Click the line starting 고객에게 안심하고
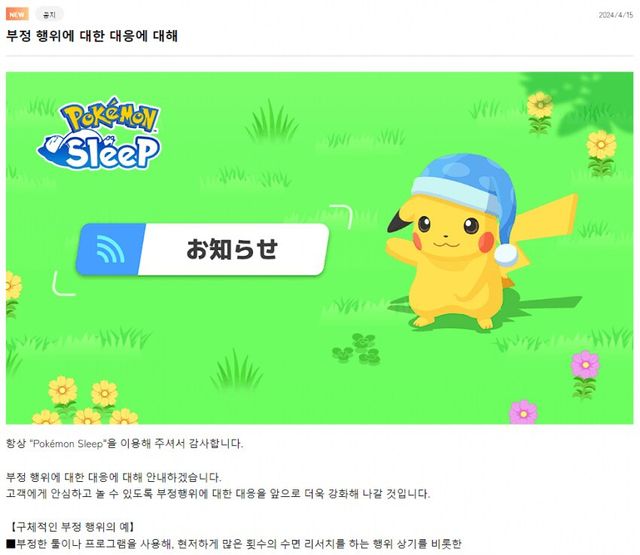640x555 pixels. point(218,494)
